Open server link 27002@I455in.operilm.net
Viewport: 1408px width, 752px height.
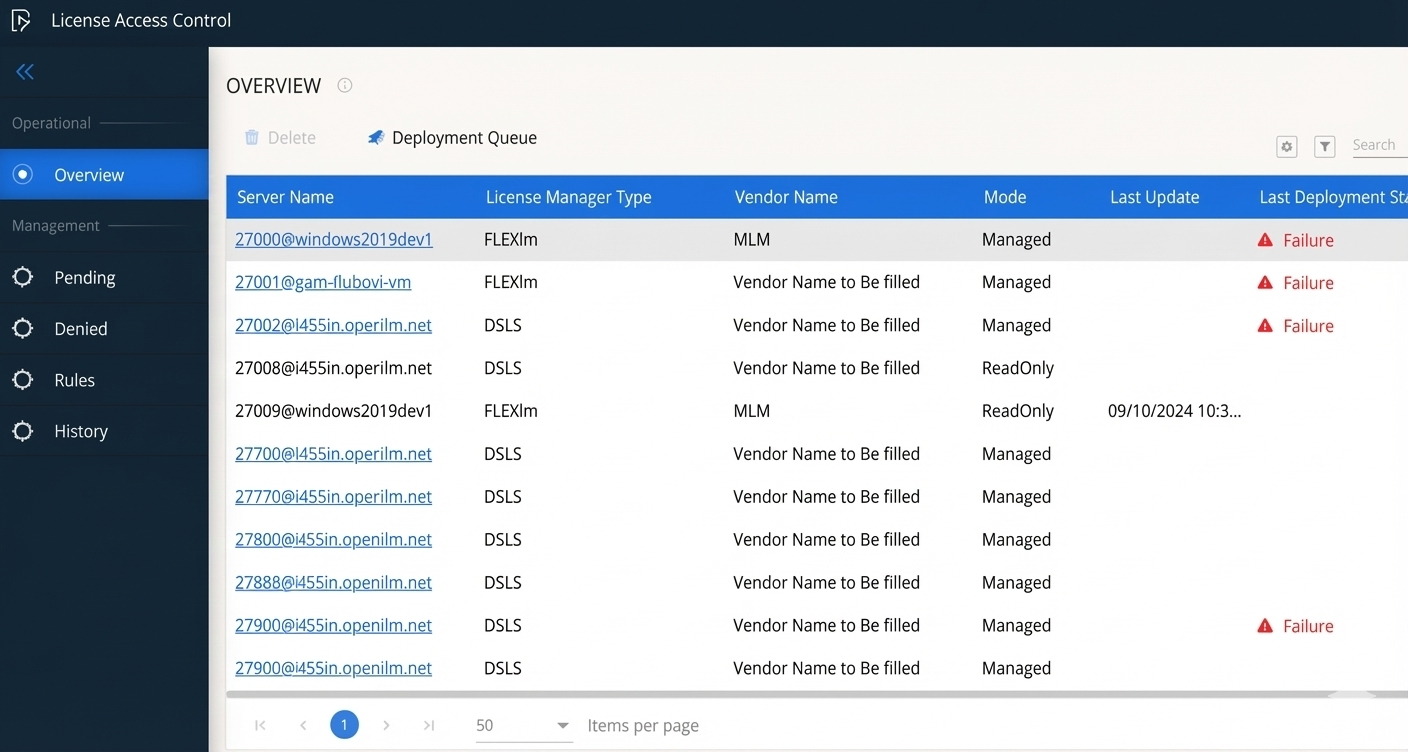click(334, 326)
